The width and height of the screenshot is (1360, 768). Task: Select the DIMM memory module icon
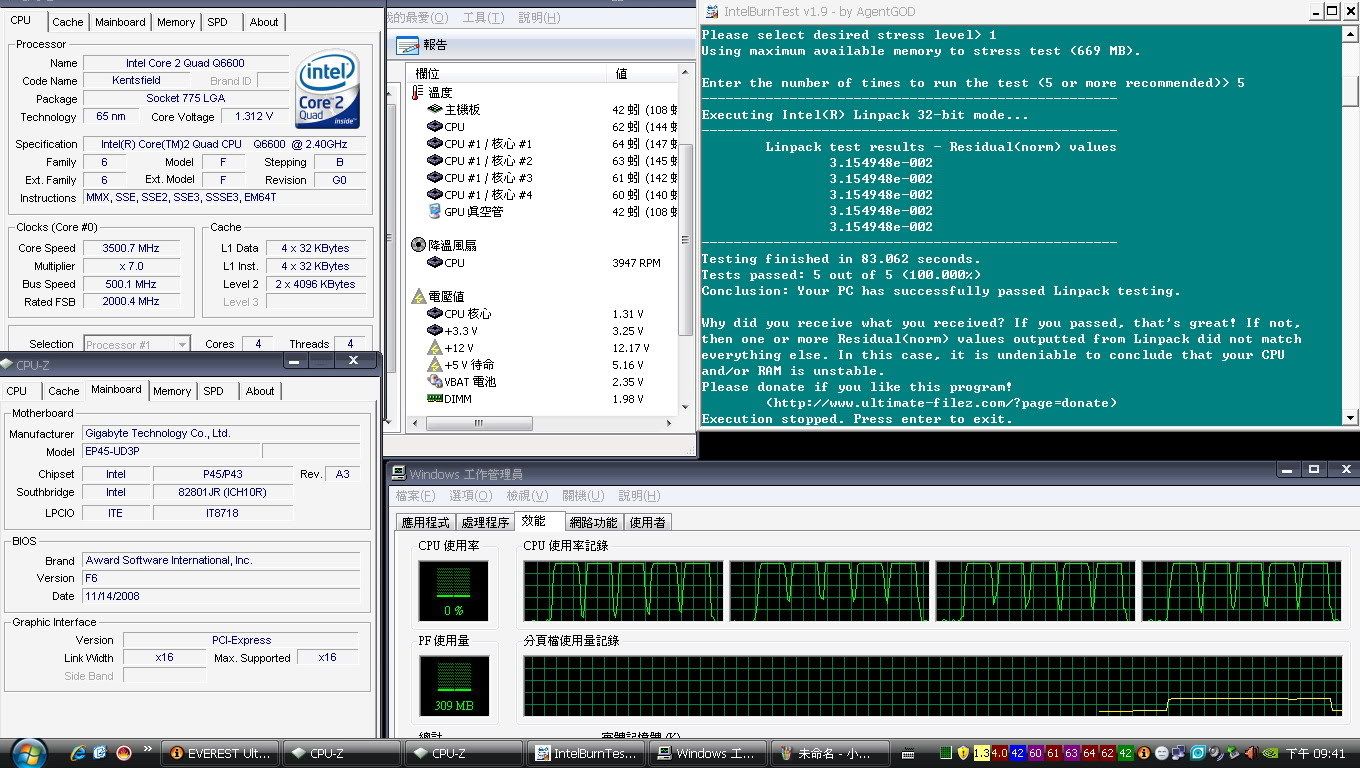pos(435,399)
